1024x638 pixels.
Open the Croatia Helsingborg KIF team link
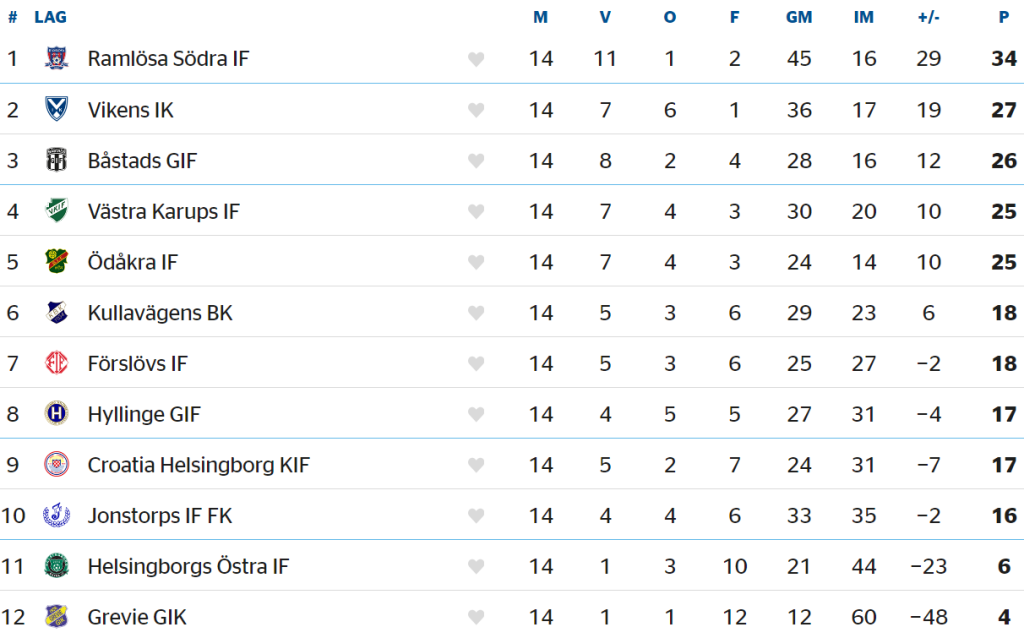point(198,465)
